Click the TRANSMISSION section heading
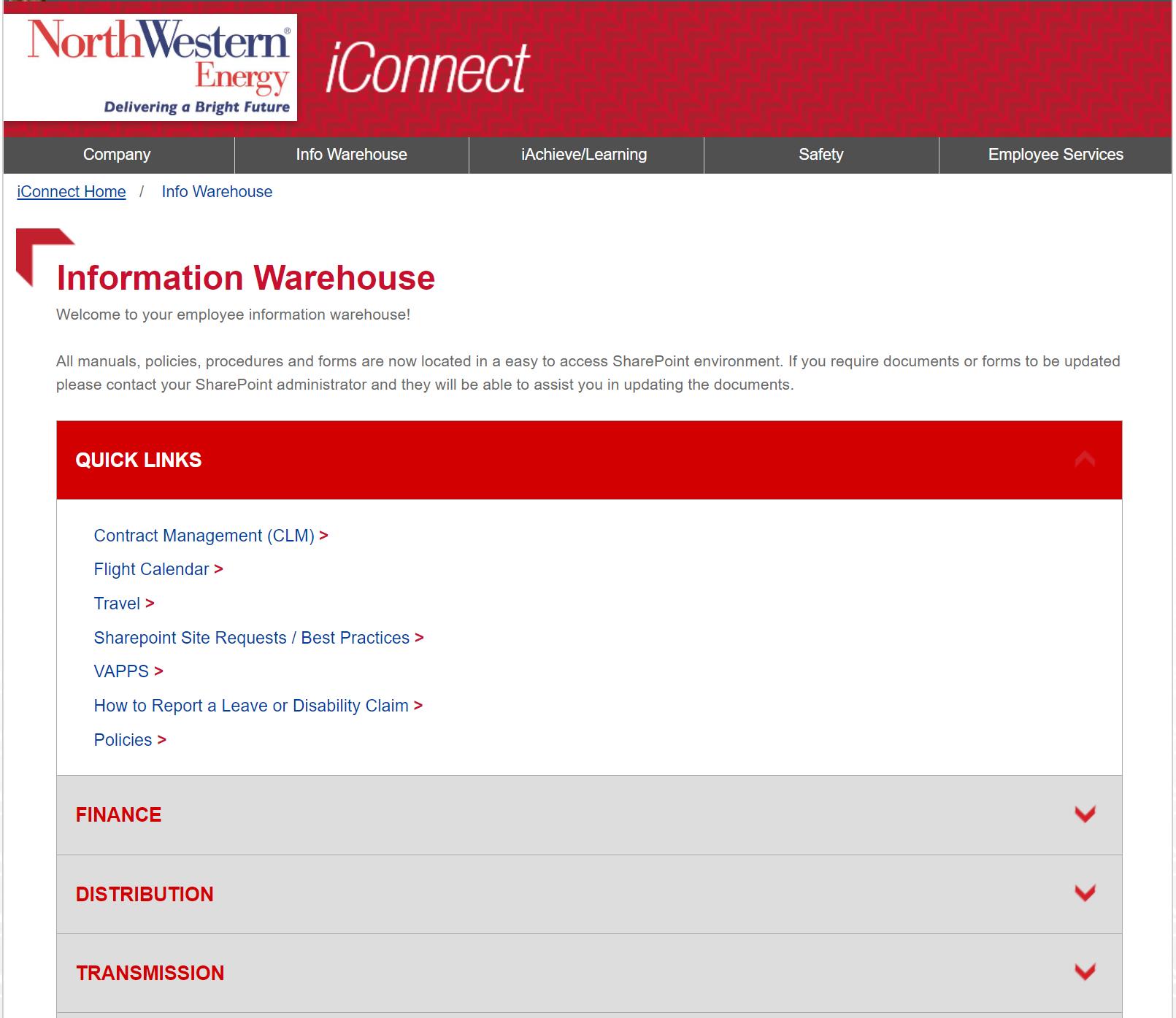Viewport: 1176px width, 1018px height. click(x=150, y=973)
